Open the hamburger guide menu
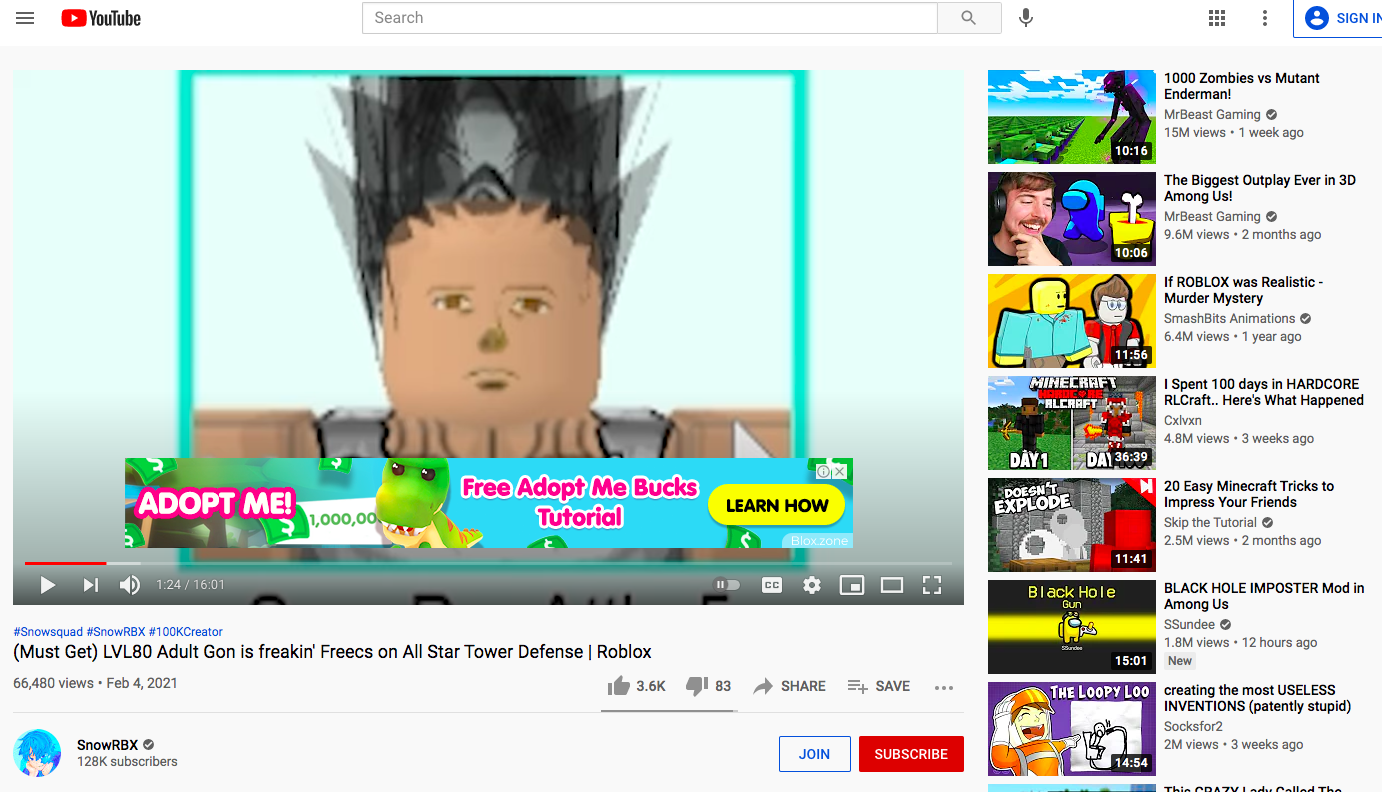This screenshot has width=1382, height=792. 25,18
